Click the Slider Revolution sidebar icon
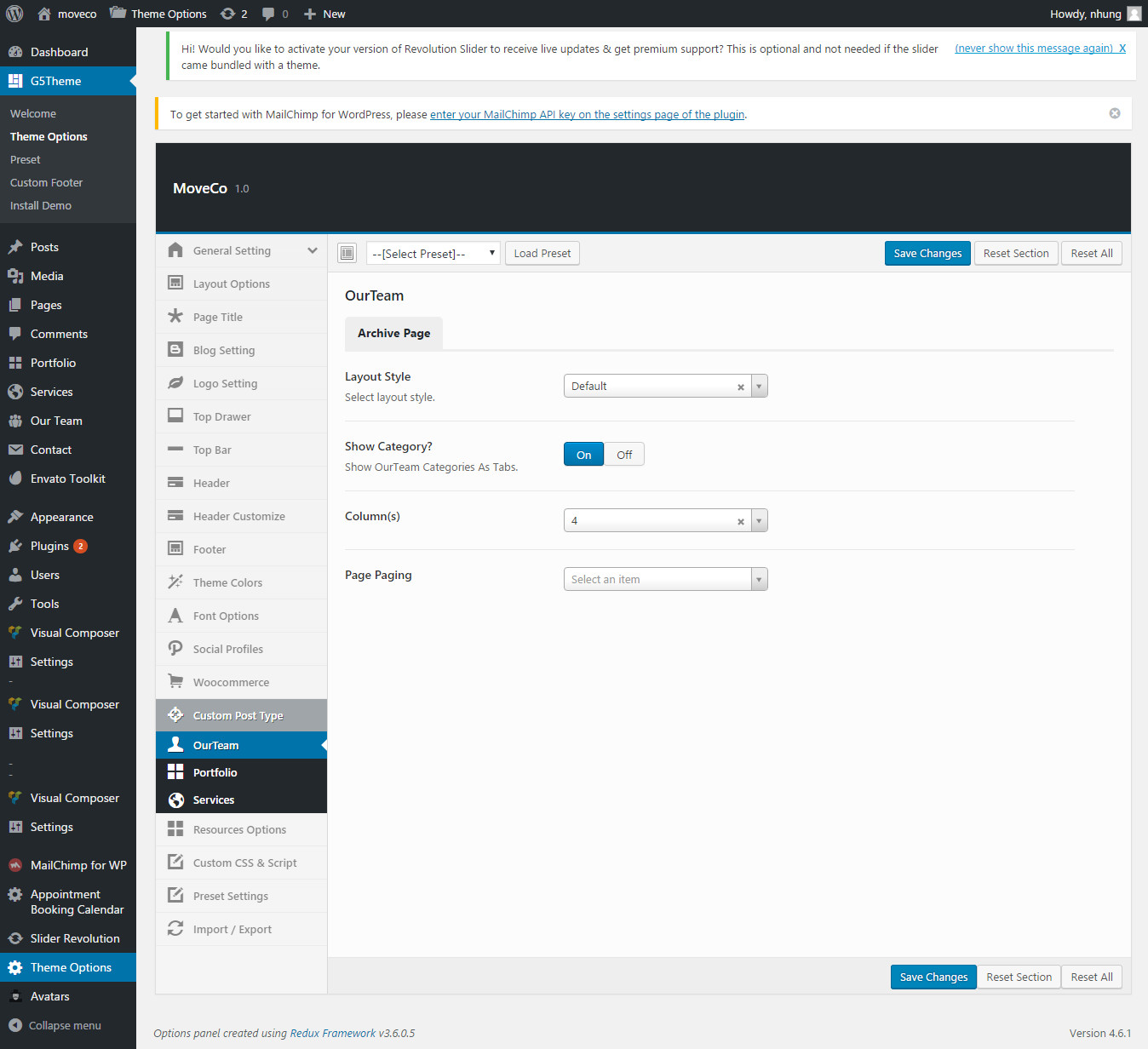 click(15, 938)
